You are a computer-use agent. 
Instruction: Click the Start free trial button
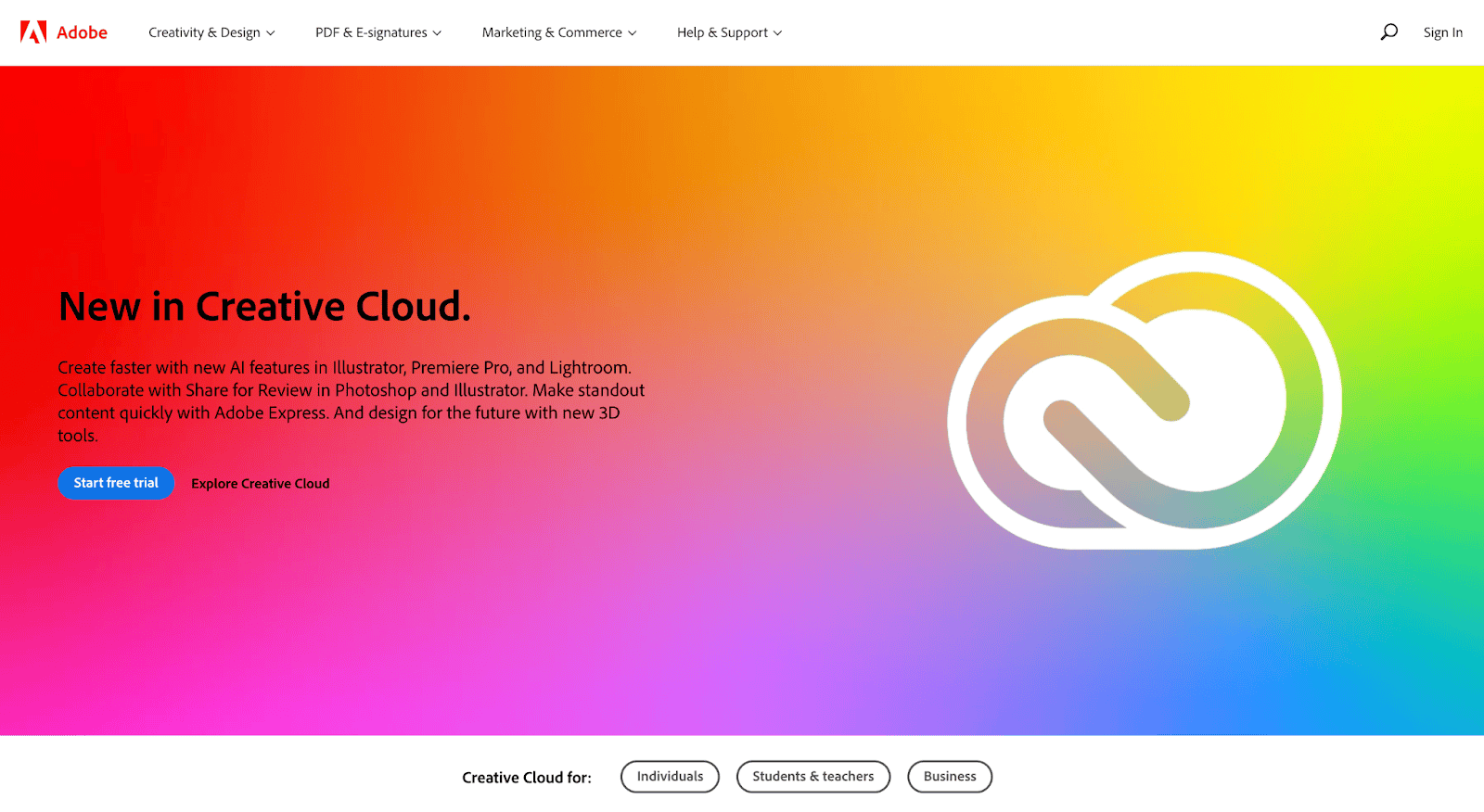coord(116,483)
